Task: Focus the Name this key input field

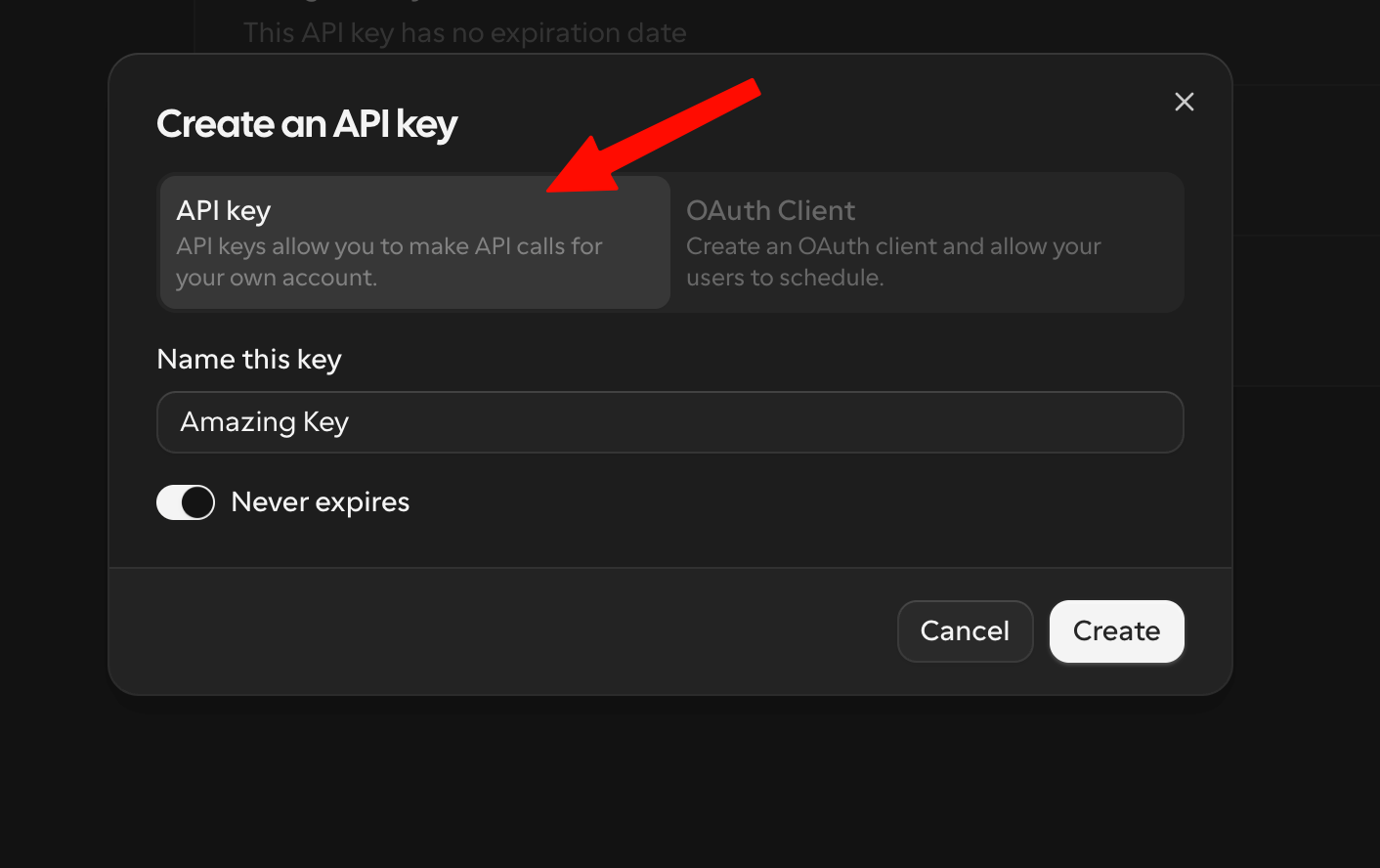Action: click(x=670, y=422)
